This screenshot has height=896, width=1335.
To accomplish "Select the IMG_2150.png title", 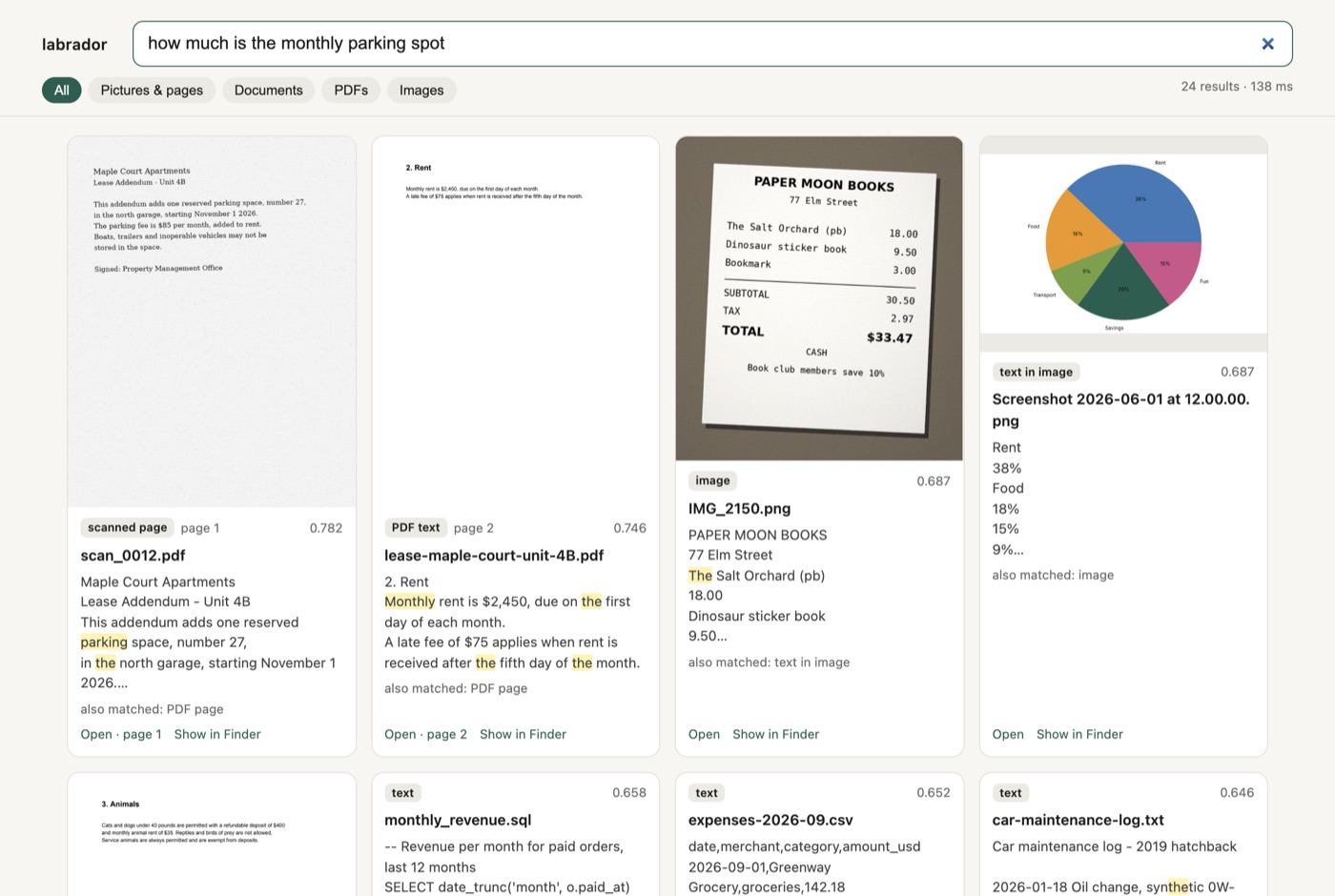I will pyautogui.click(x=739, y=509).
